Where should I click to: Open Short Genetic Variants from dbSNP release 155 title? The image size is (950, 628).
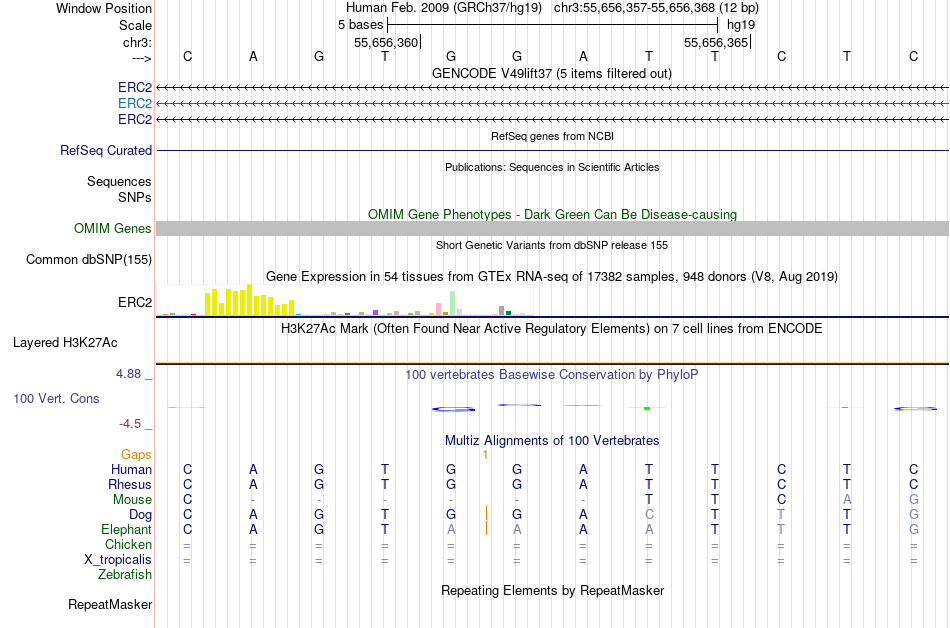[552, 245]
